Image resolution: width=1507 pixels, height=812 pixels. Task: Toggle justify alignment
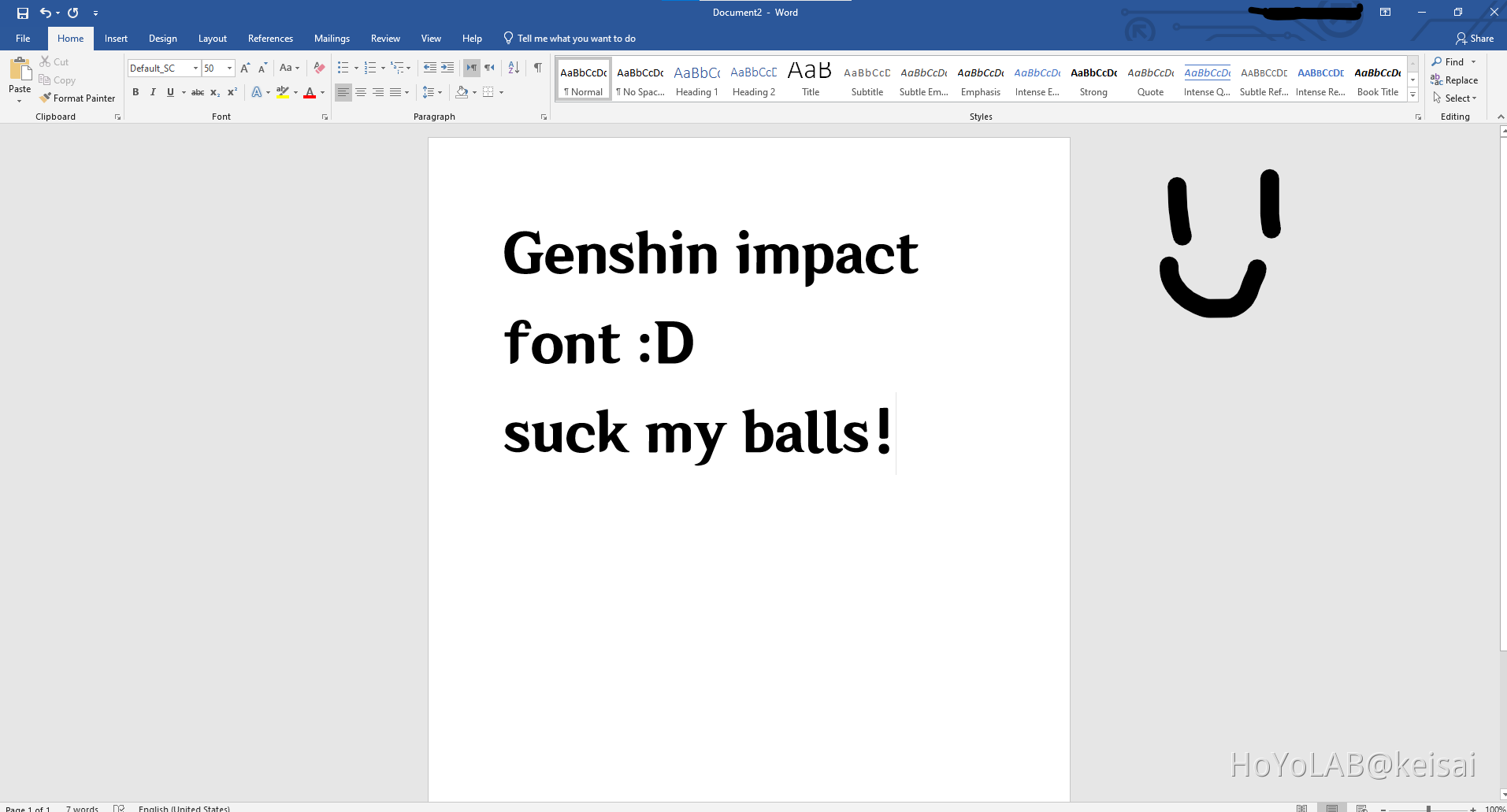[395, 92]
